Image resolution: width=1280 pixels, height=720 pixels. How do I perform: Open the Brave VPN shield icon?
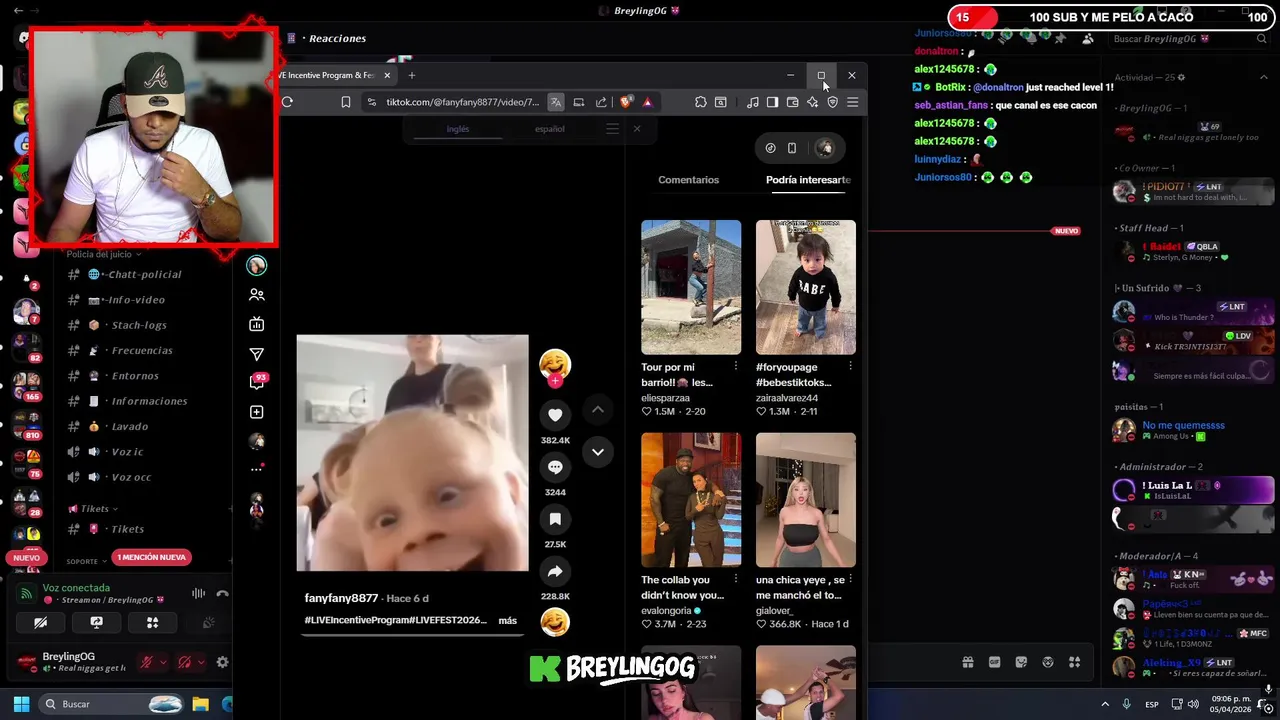click(x=832, y=102)
